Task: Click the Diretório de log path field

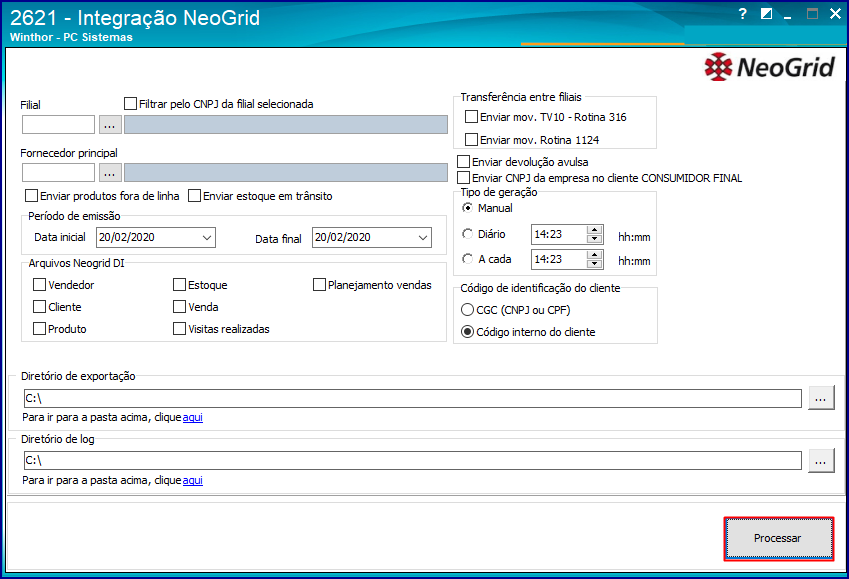Action: 413,461
